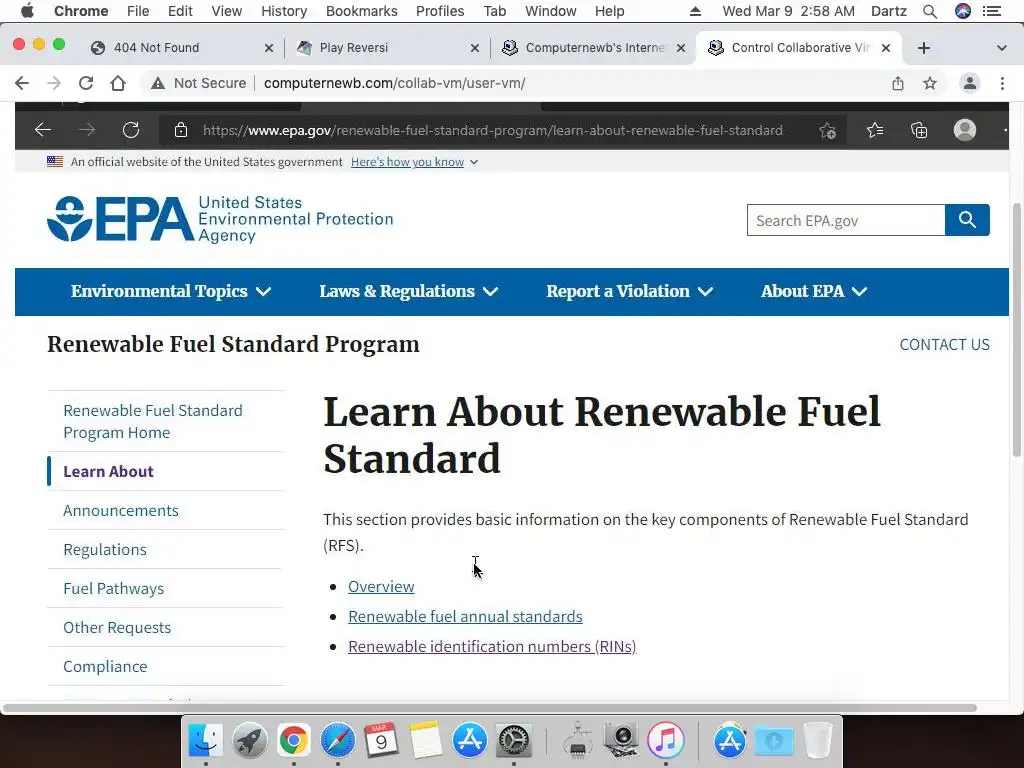Close the Play Reversi tab
Viewport: 1024px width, 768px height.
pyautogui.click(x=475, y=48)
